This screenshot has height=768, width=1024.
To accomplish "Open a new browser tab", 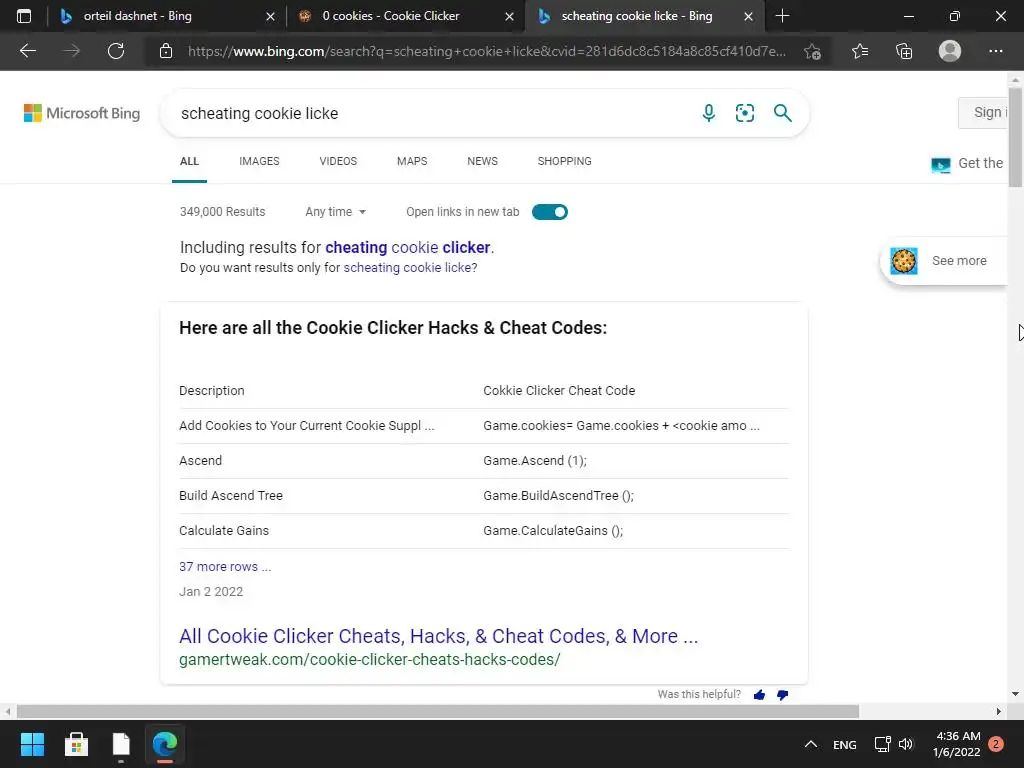I will (782, 16).
